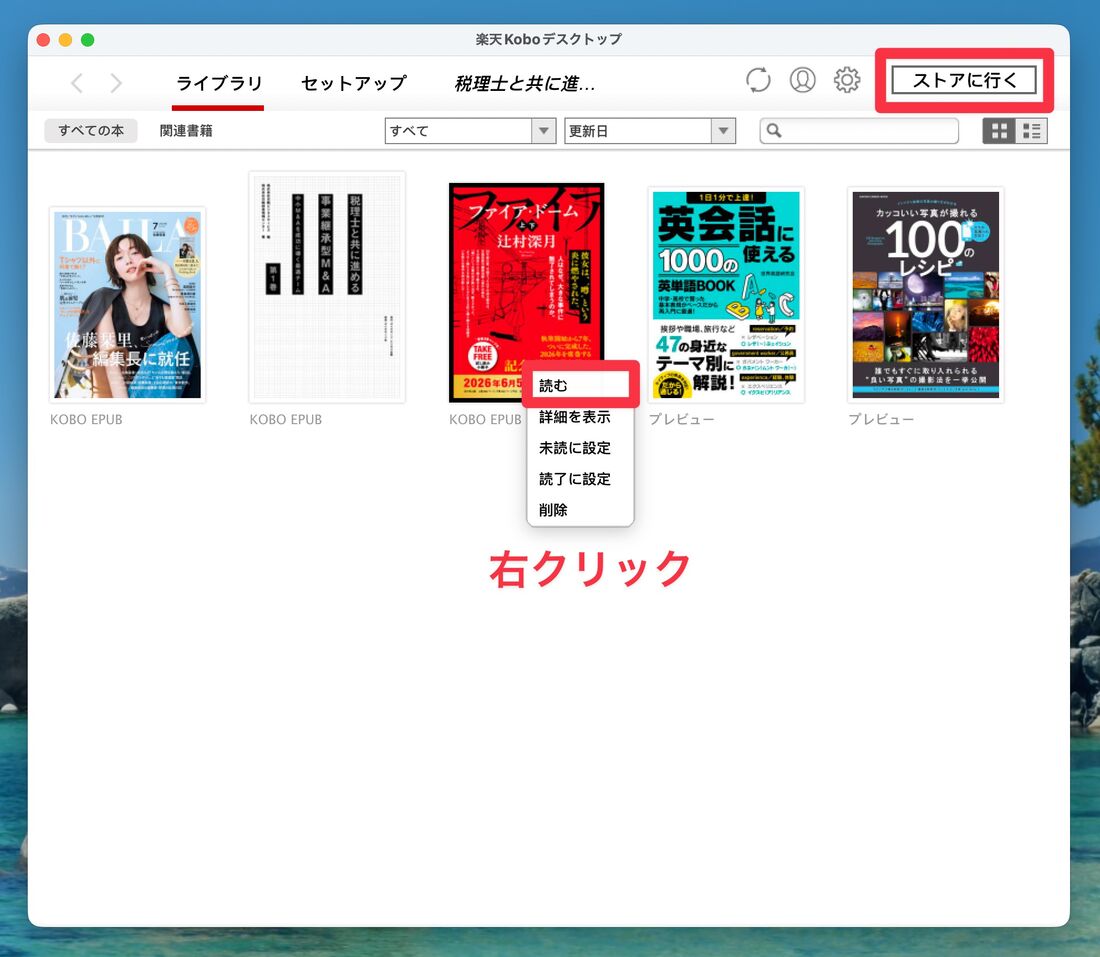
Task: Maximize window with the green button
Action: pos(88,40)
